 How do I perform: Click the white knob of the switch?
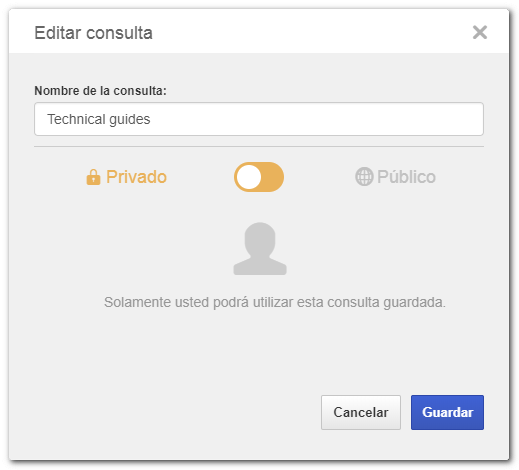249,177
